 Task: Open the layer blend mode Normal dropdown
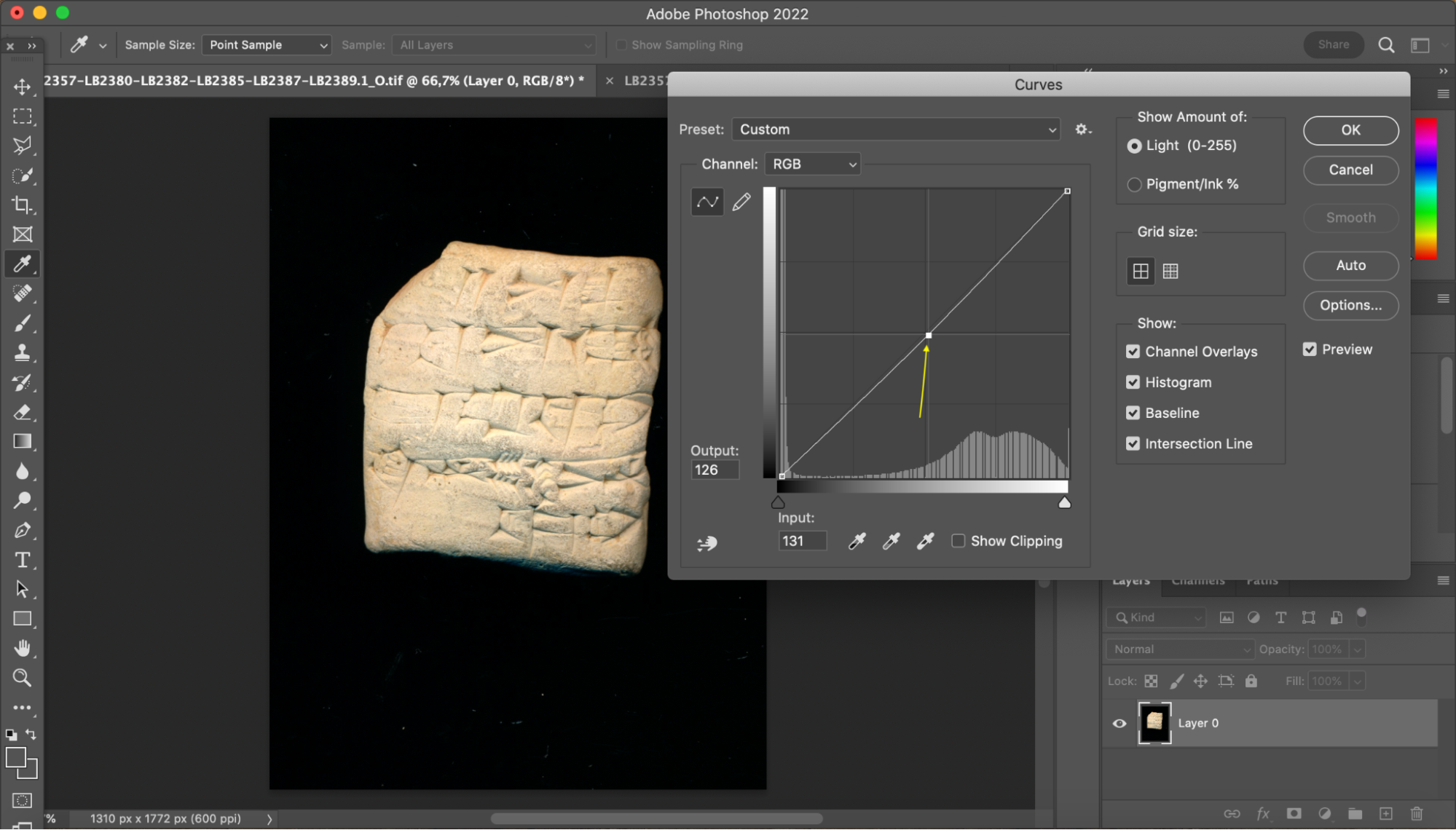coord(1180,649)
